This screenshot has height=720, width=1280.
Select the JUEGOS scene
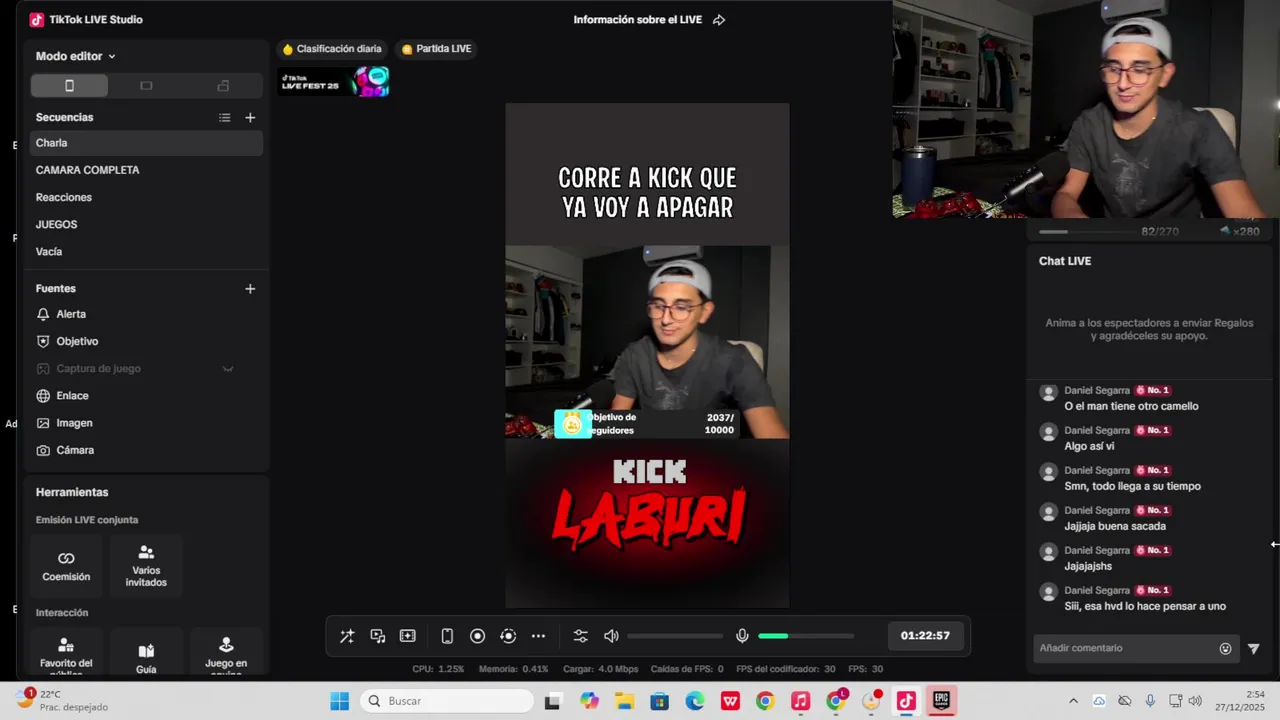(x=146, y=224)
